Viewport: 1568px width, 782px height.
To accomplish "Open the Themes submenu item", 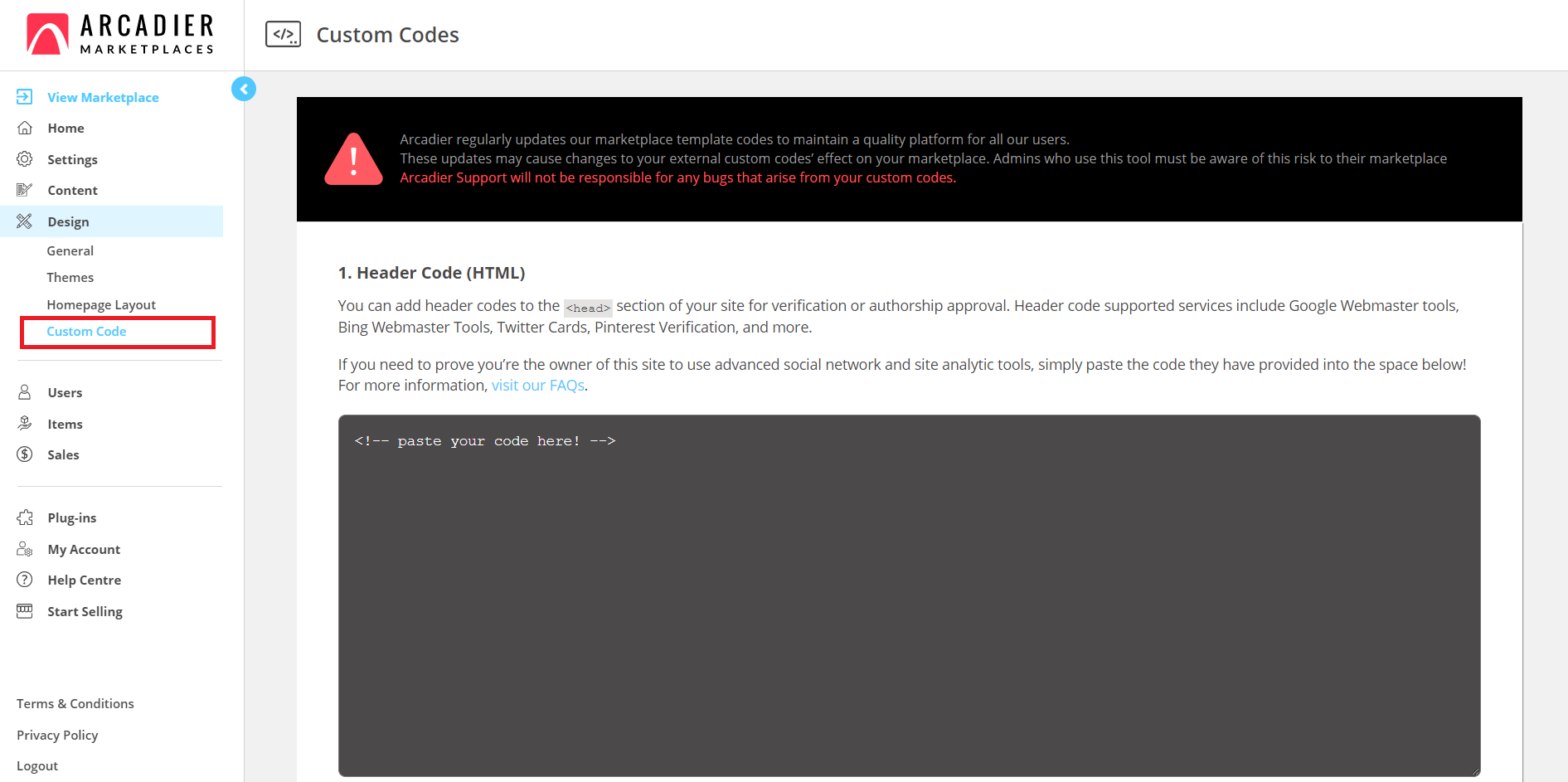I will [x=70, y=276].
